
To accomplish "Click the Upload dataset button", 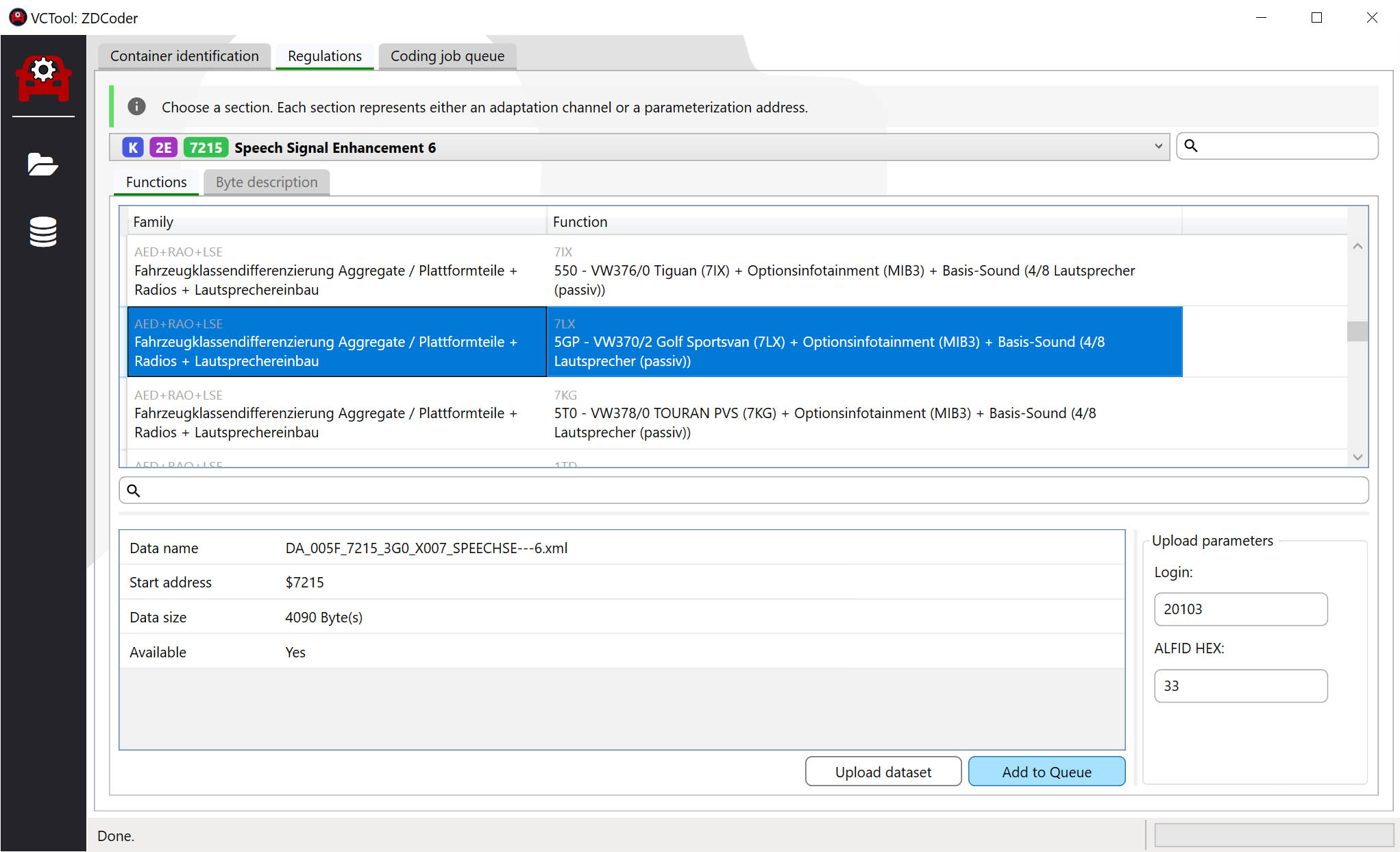I will pyautogui.click(x=883, y=772).
